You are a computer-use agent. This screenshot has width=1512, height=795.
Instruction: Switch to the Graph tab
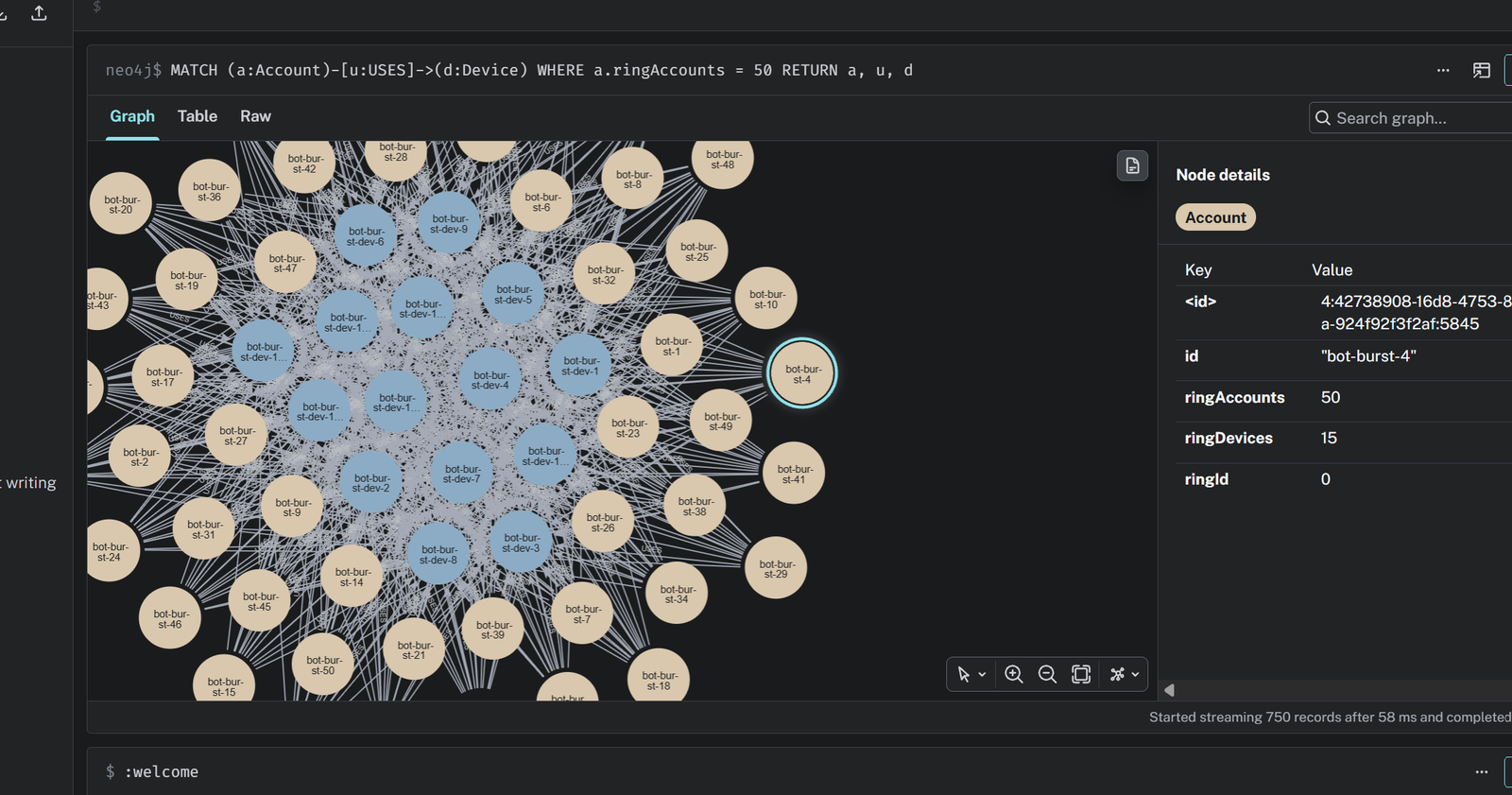(x=132, y=116)
